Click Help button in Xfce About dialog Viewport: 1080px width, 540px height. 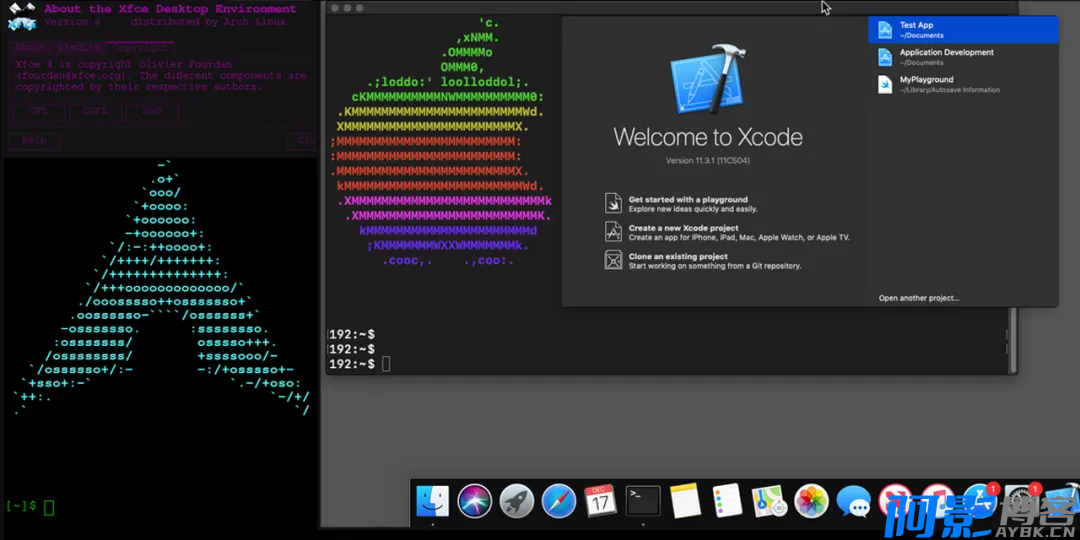(x=34, y=141)
